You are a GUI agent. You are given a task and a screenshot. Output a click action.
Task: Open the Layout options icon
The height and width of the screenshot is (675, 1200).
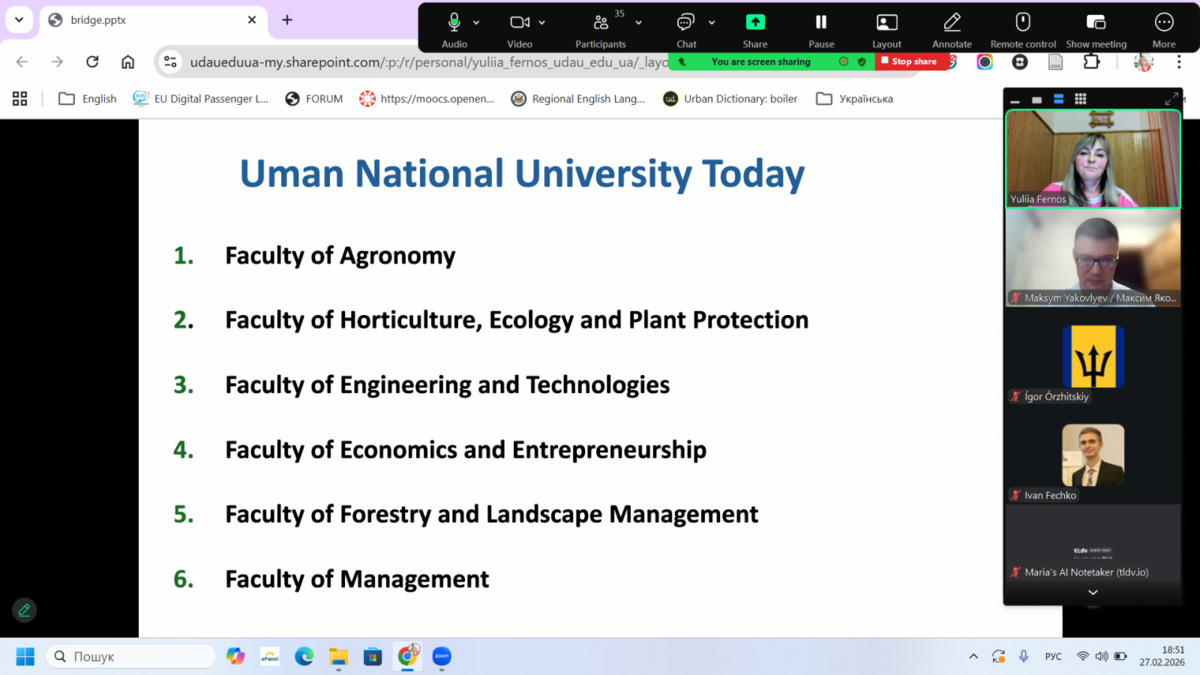886,22
